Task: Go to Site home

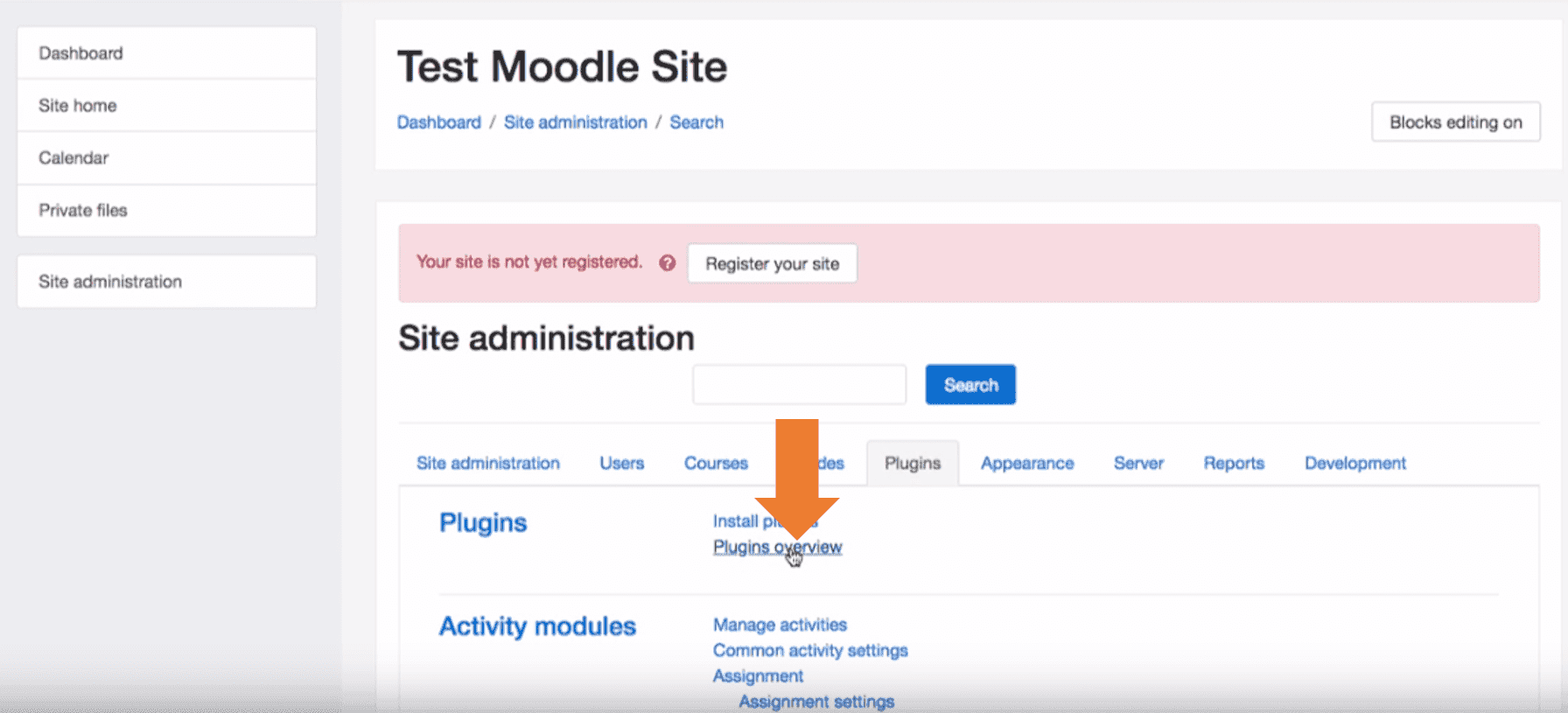Action: pyautogui.click(x=166, y=106)
